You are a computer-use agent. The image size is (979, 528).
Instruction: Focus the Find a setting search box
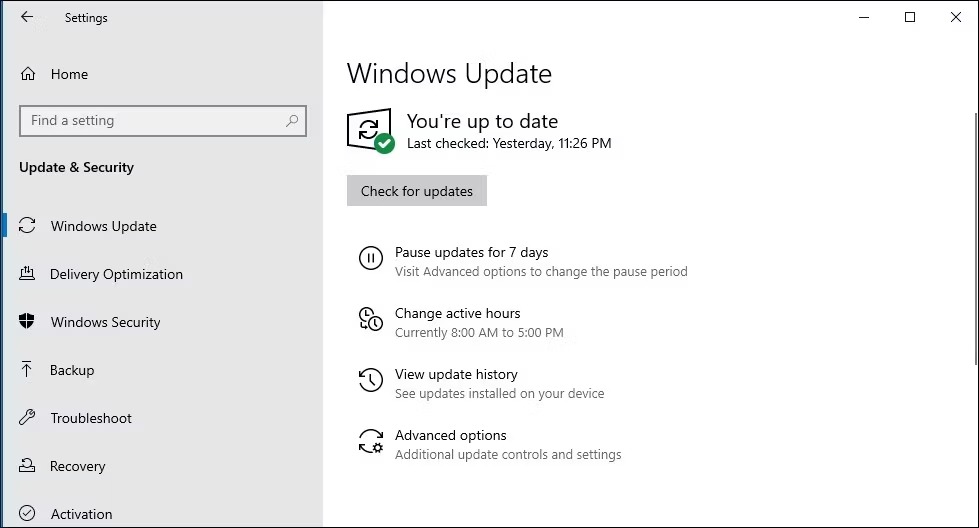pos(163,120)
